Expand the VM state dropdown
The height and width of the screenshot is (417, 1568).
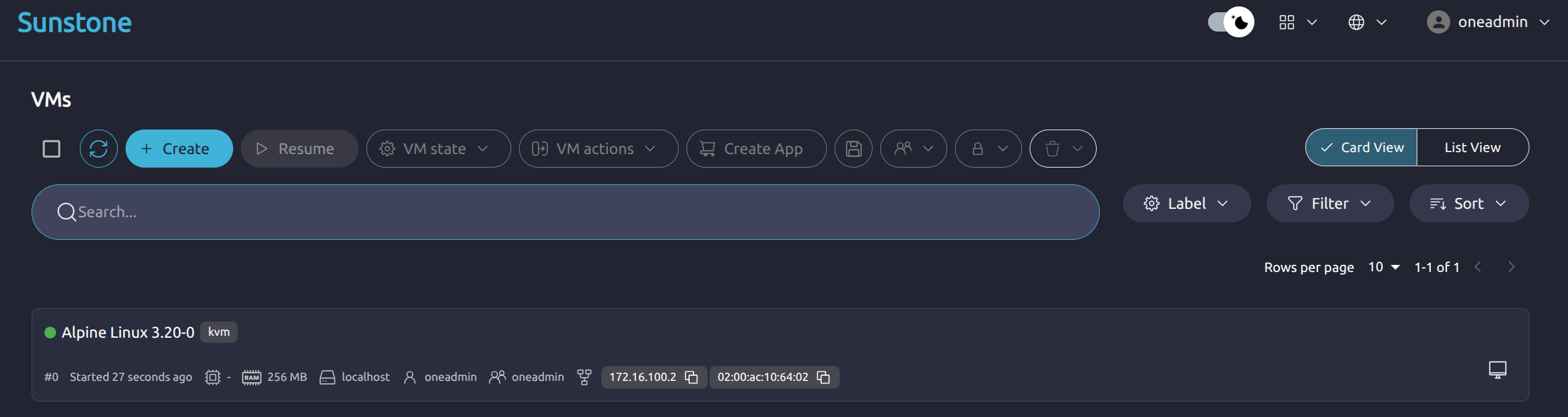pos(439,149)
